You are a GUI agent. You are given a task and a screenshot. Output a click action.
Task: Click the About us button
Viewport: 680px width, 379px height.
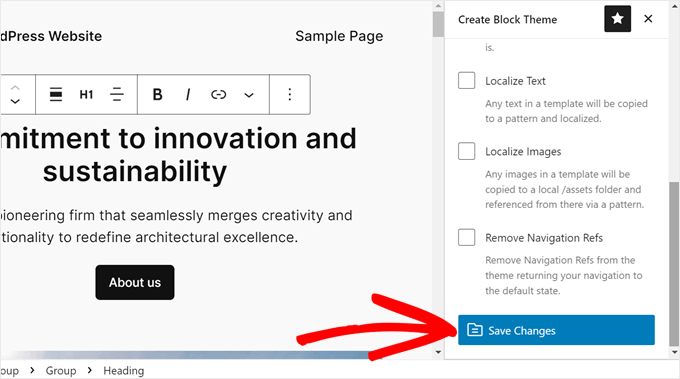point(135,282)
